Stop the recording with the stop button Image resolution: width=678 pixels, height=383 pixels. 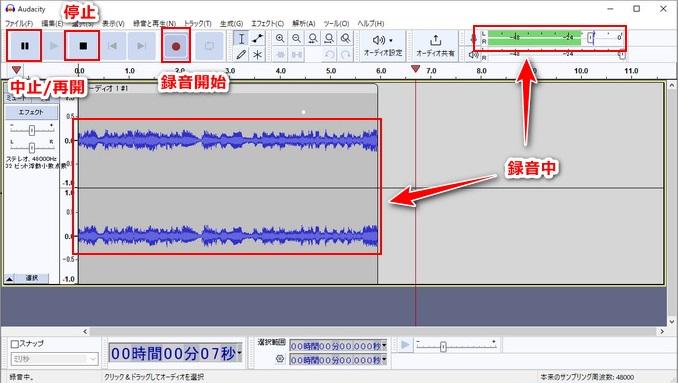click(x=83, y=46)
